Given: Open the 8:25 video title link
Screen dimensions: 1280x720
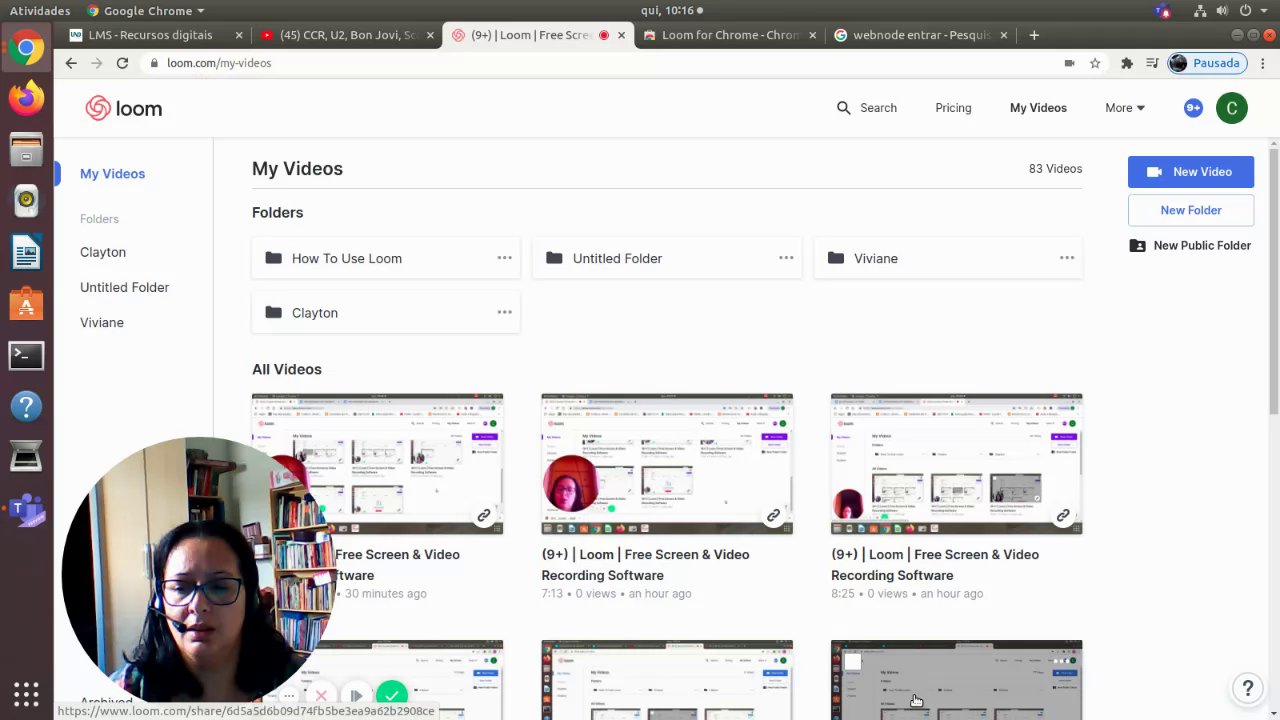Looking at the screenshot, I should click(x=935, y=565).
